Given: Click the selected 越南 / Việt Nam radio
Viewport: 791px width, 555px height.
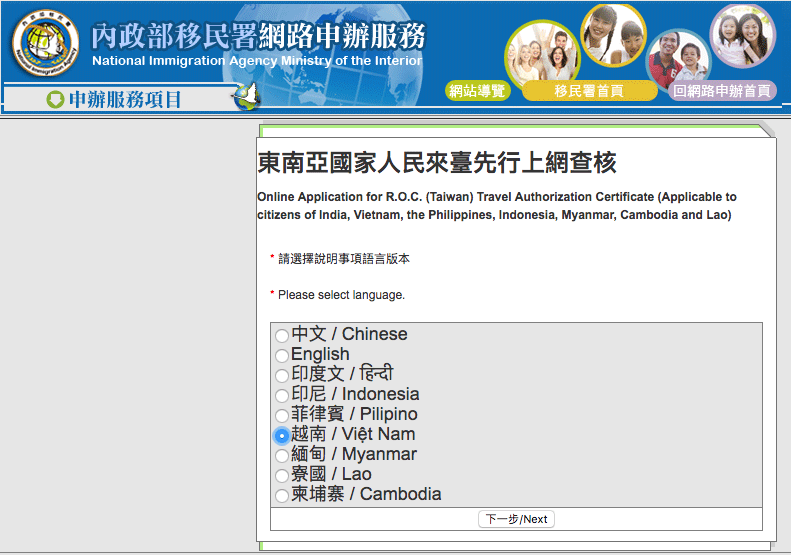Looking at the screenshot, I should point(282,435).
